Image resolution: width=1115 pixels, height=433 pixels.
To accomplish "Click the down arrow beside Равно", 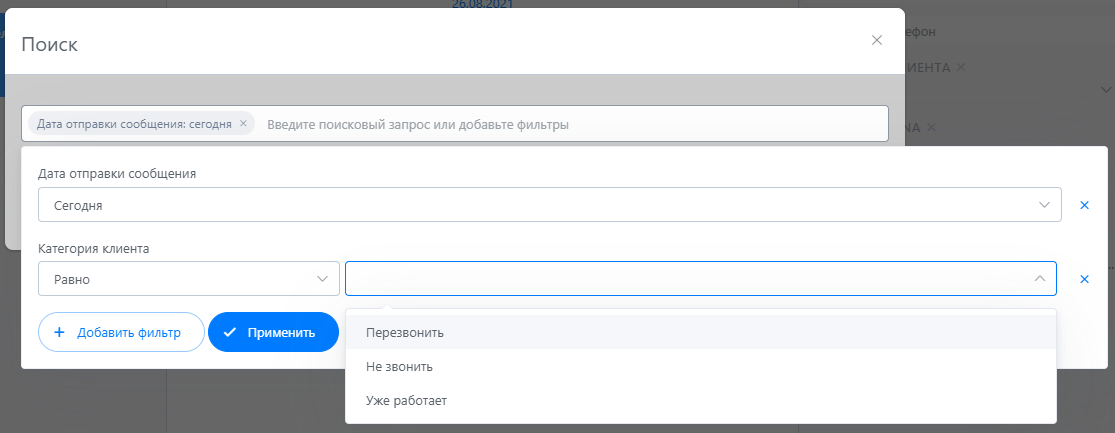I will click(x=322, y=279).
